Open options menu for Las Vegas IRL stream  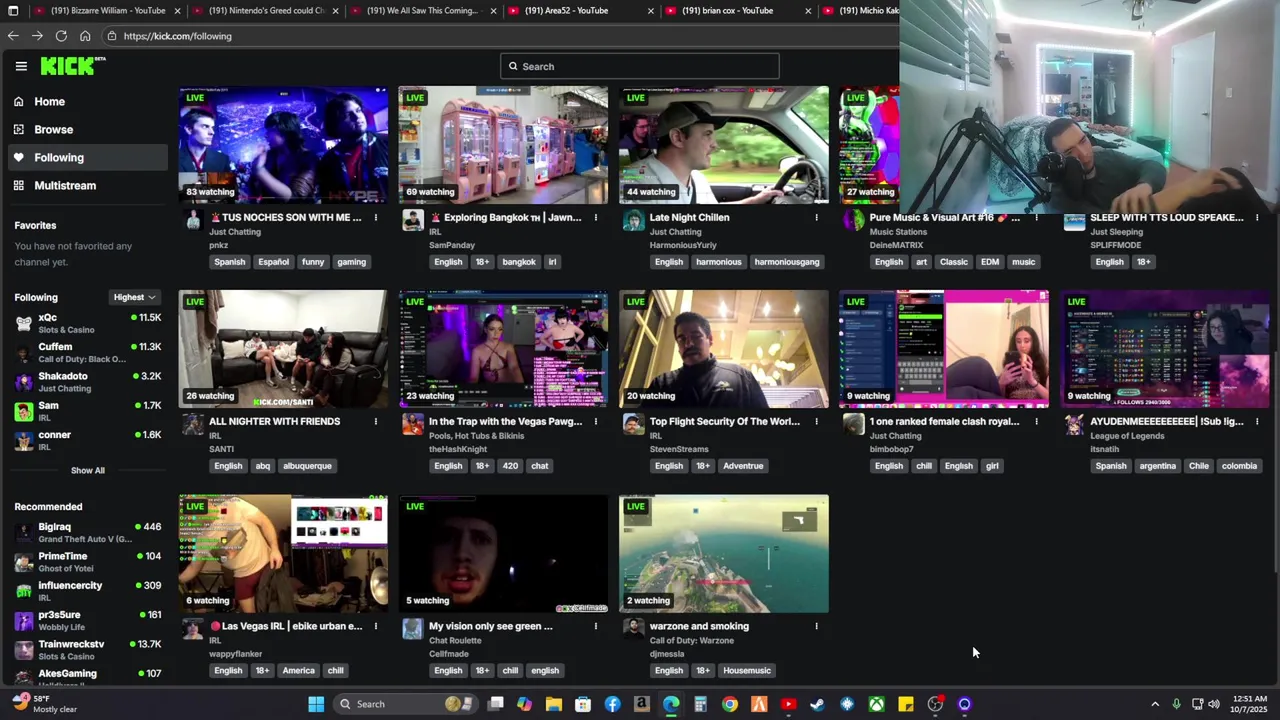(376, 626)
